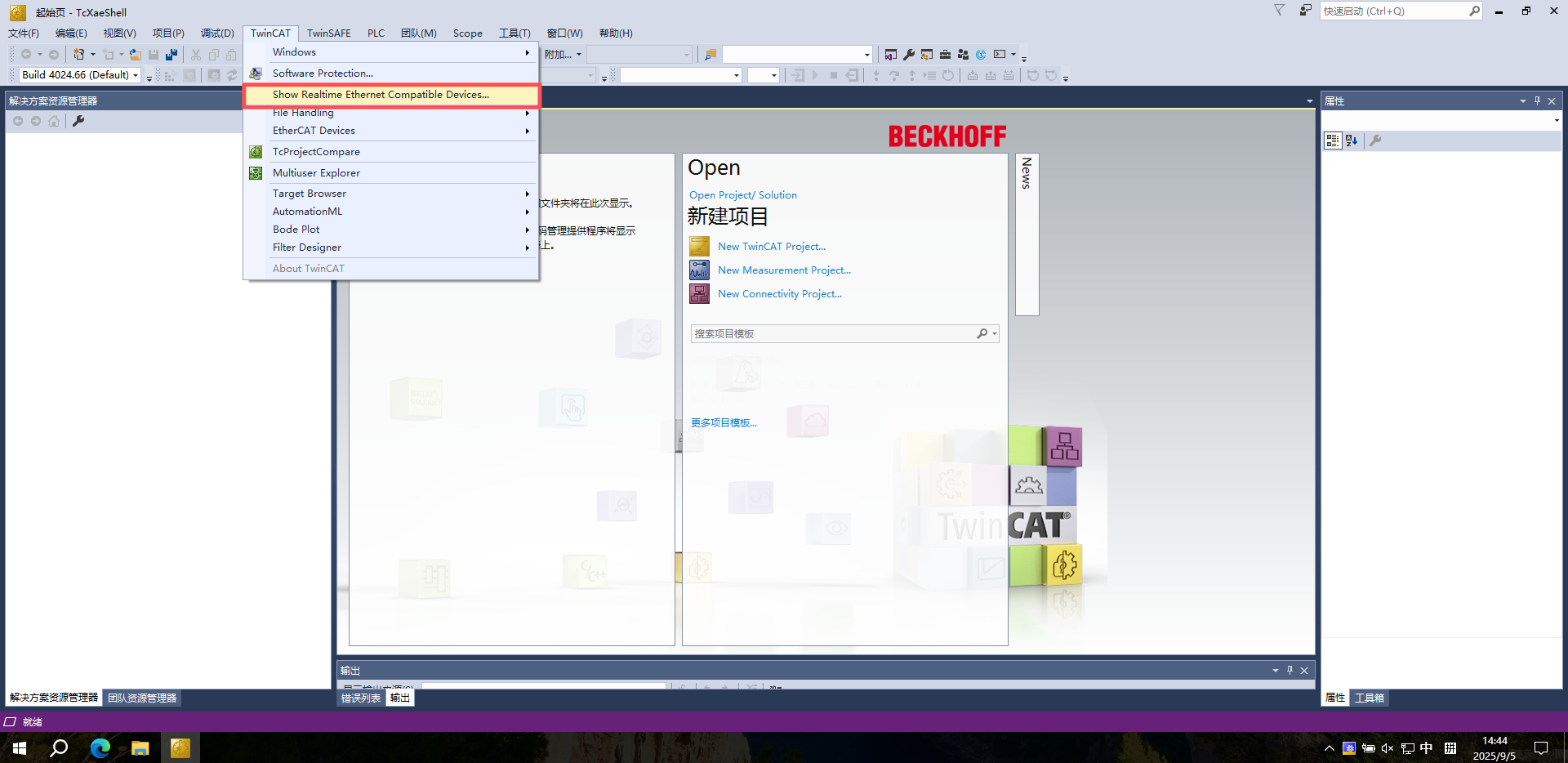Click the Activate Configuration TwinCAT icon
The image size is (1568, 763).
tap(170, 75)
